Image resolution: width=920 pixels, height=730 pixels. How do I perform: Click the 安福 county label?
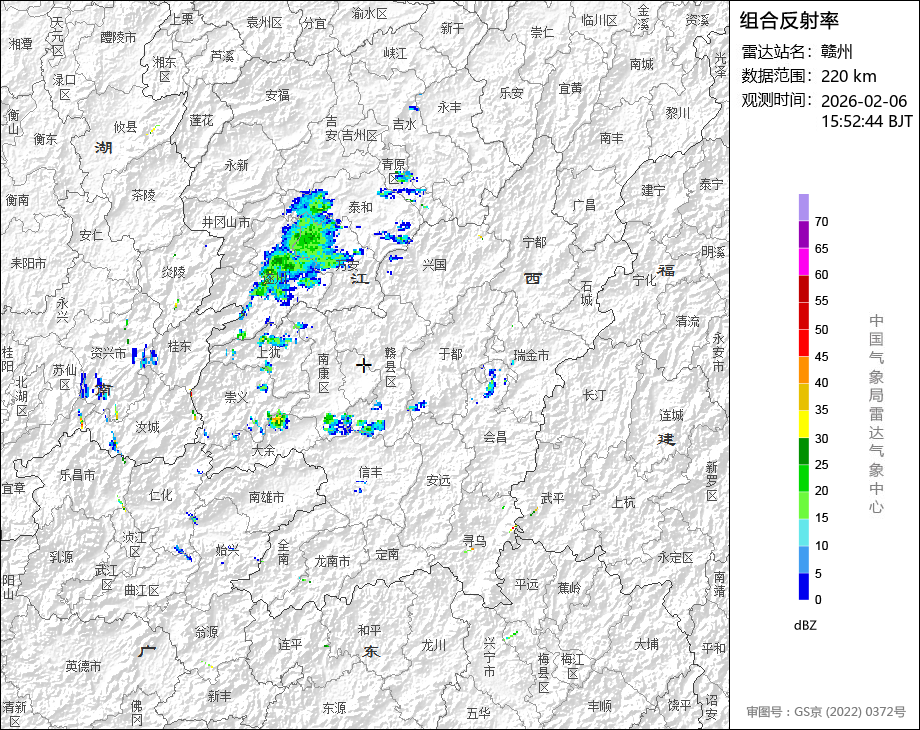(278, 95)
